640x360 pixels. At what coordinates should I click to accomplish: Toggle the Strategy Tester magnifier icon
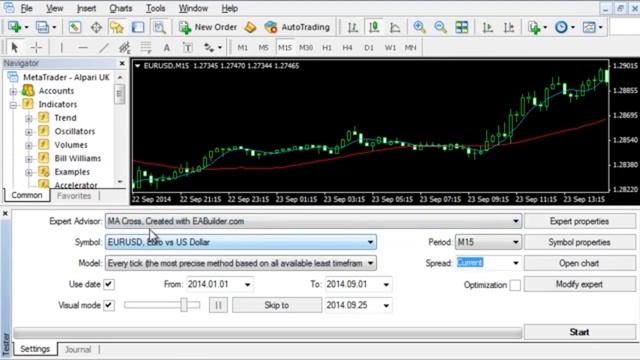[x=159, y=27]
